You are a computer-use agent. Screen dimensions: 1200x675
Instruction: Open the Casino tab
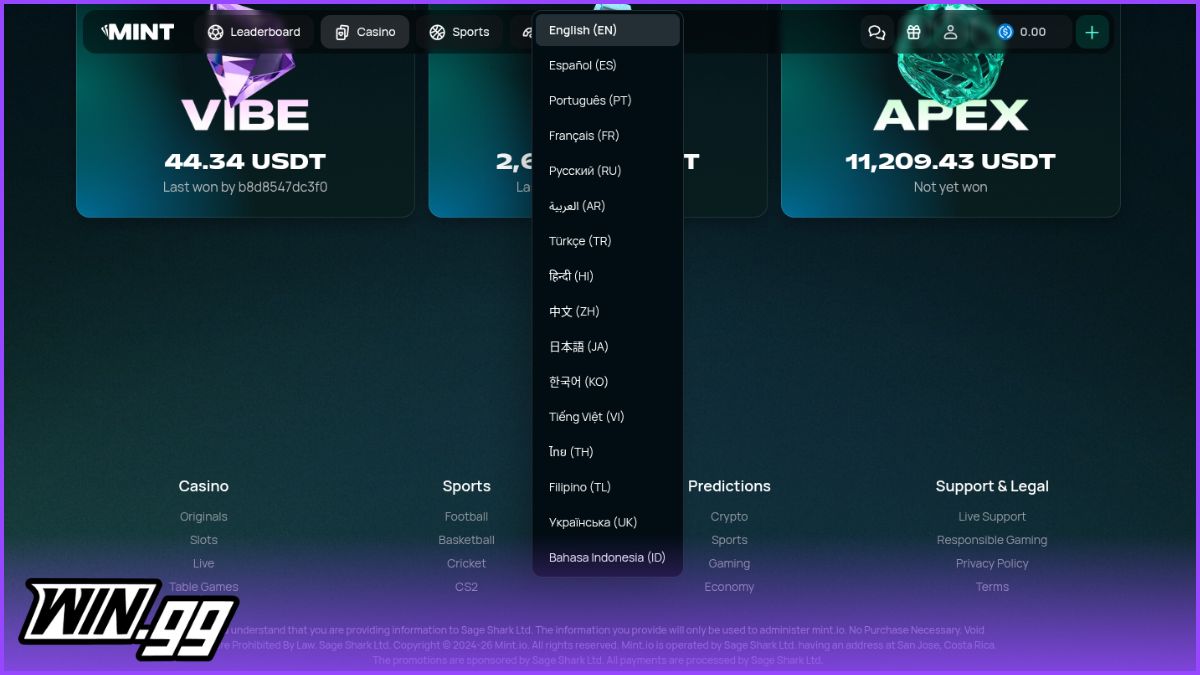coord(365,32)
